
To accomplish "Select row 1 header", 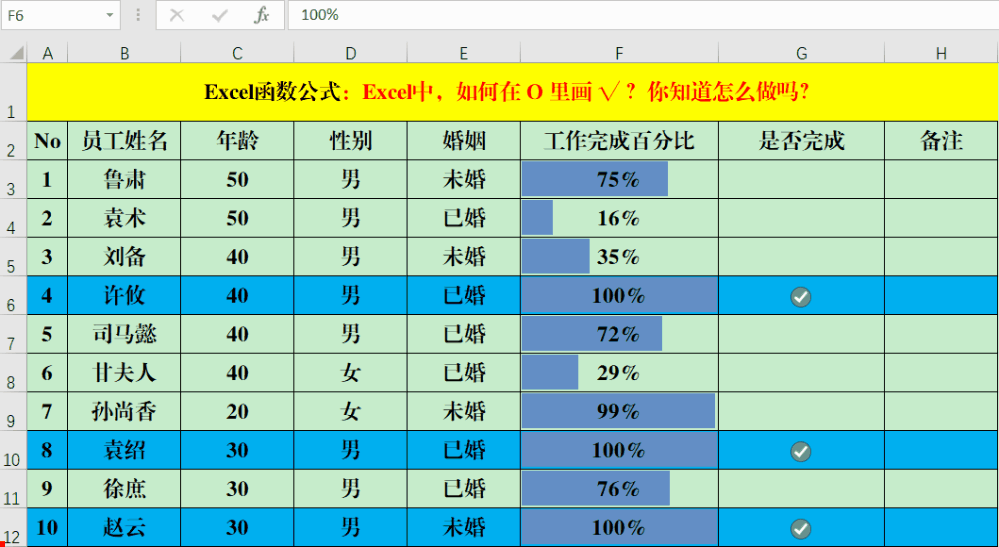I will pos(13,92).
